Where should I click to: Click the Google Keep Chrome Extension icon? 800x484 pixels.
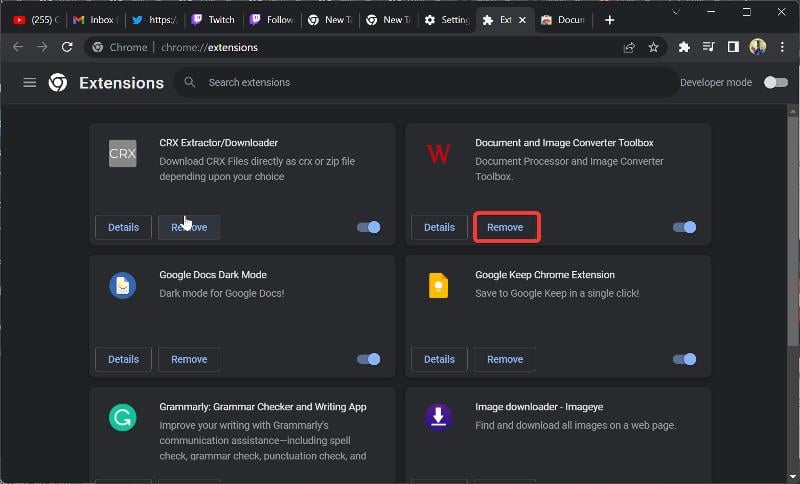pos(438,286)
